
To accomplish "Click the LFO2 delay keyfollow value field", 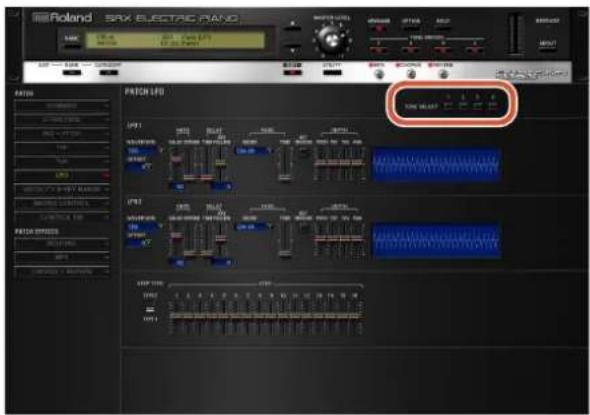I will coord(221,263).
